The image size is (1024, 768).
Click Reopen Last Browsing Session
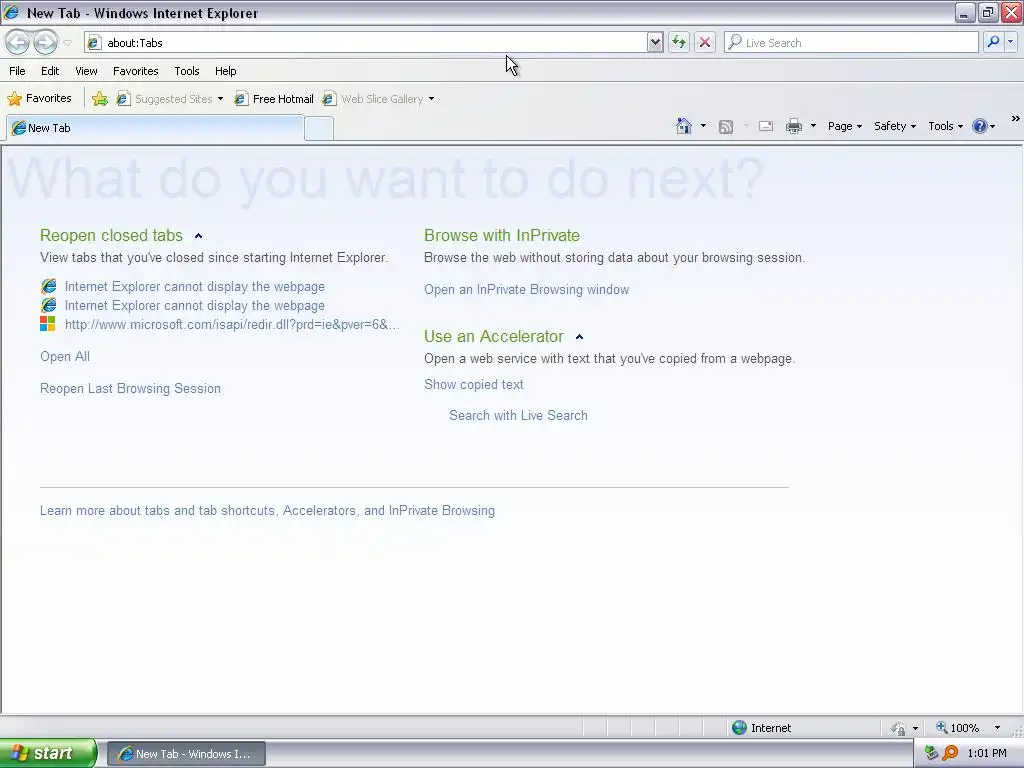pos(130,389)
